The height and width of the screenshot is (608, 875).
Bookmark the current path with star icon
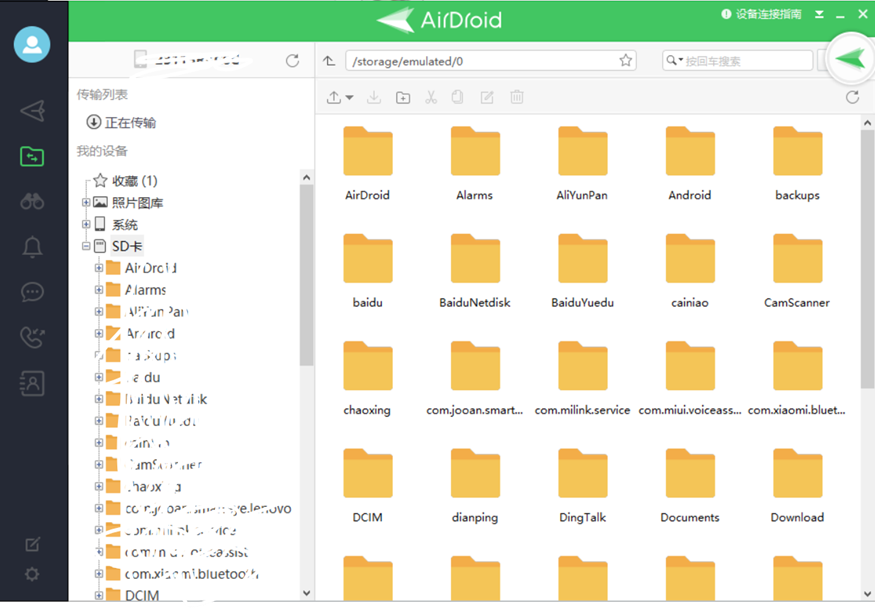(x=626, y=60)
